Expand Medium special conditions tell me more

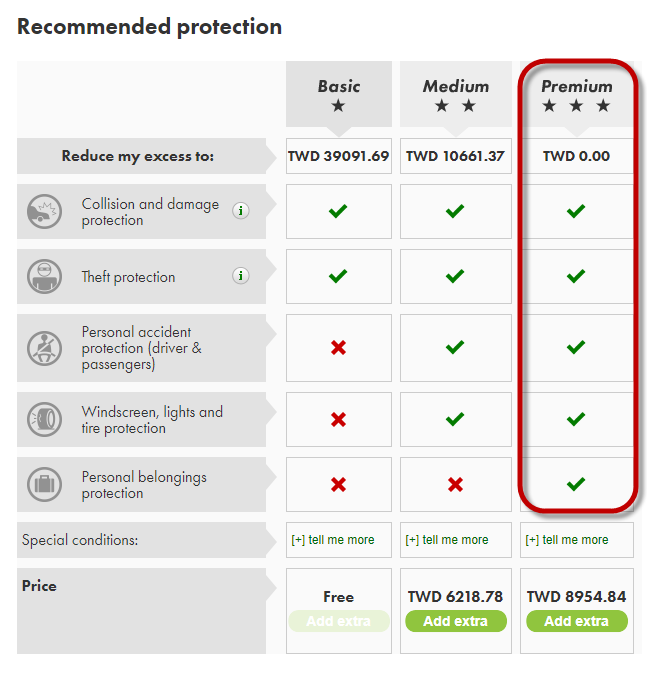pyautogui.click(x=447, y=540)
